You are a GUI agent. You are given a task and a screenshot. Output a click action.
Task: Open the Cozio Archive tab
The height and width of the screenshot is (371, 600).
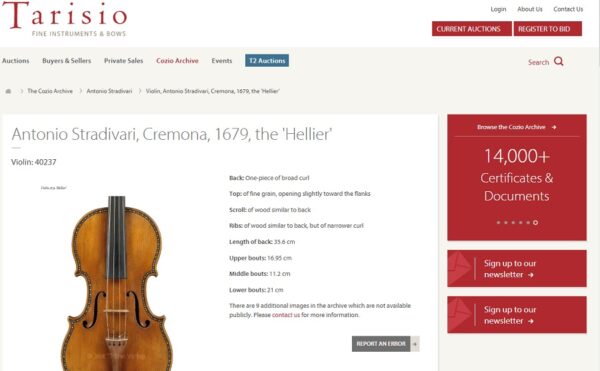tap(177, 61)
